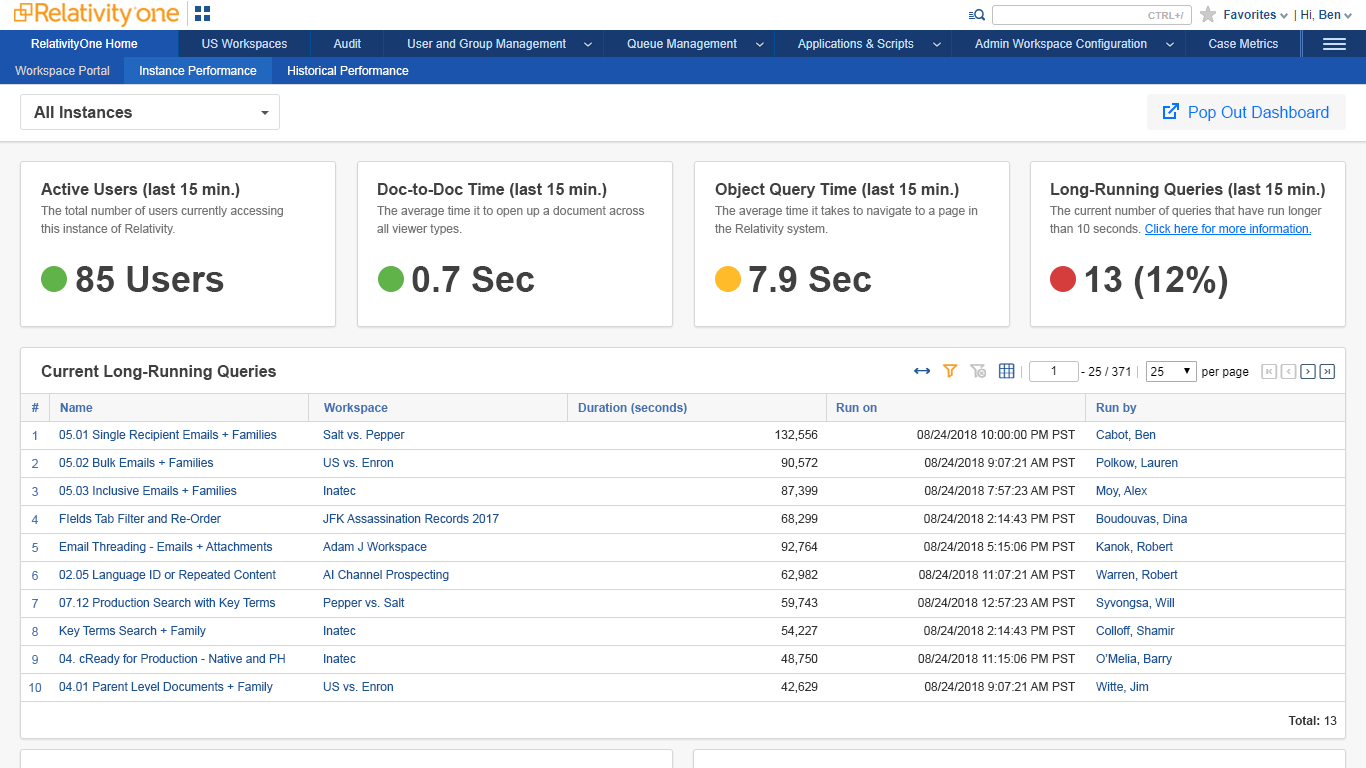Click the Pop Out Dashboard arrow icon
Viewport: 1366px width, 768px height.
click(x=1170, y=112)
